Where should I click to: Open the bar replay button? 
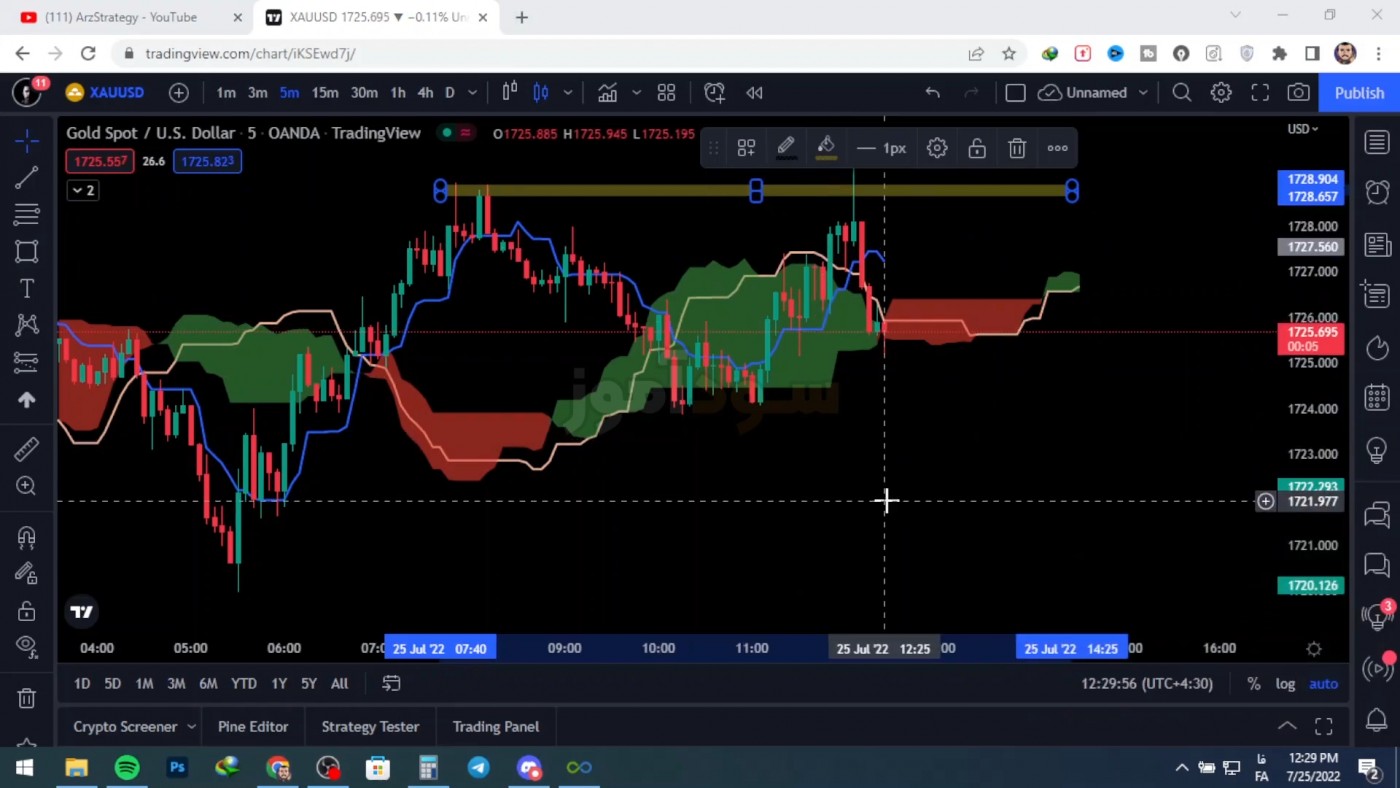754,92
